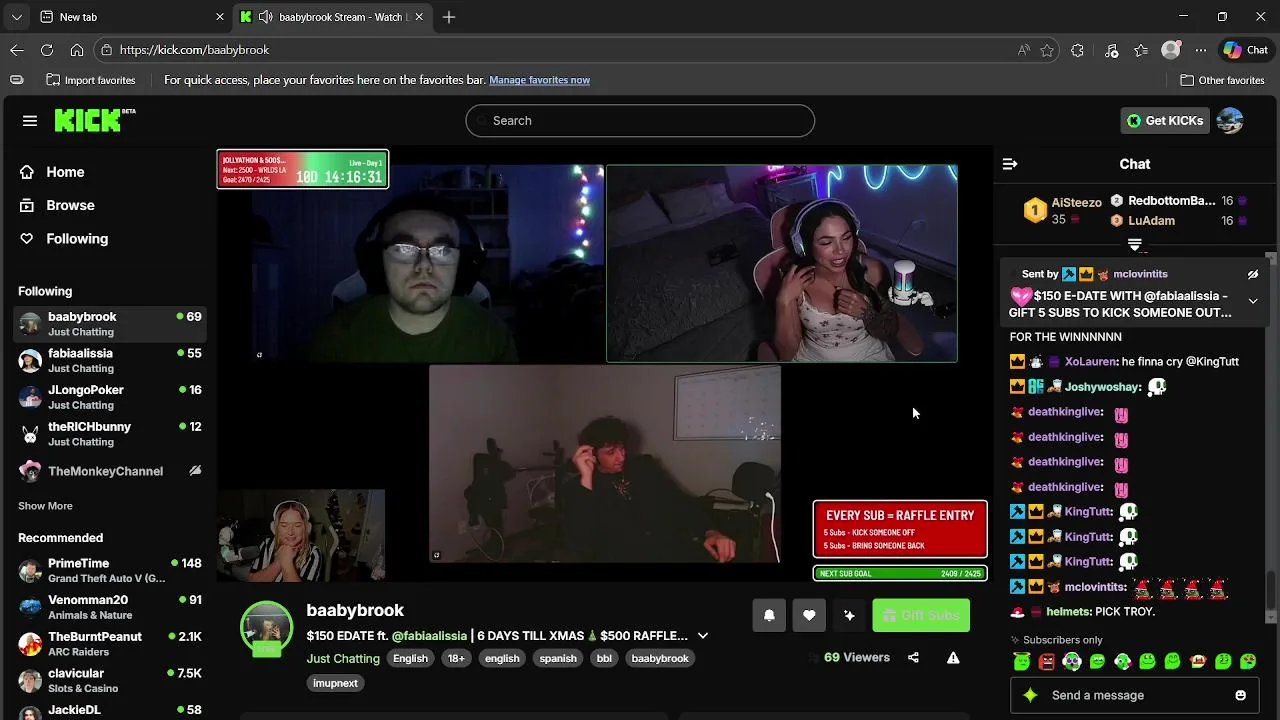The image size is (1280, 720).
Task: Add page to favorites star
Action: (1047, 50)
